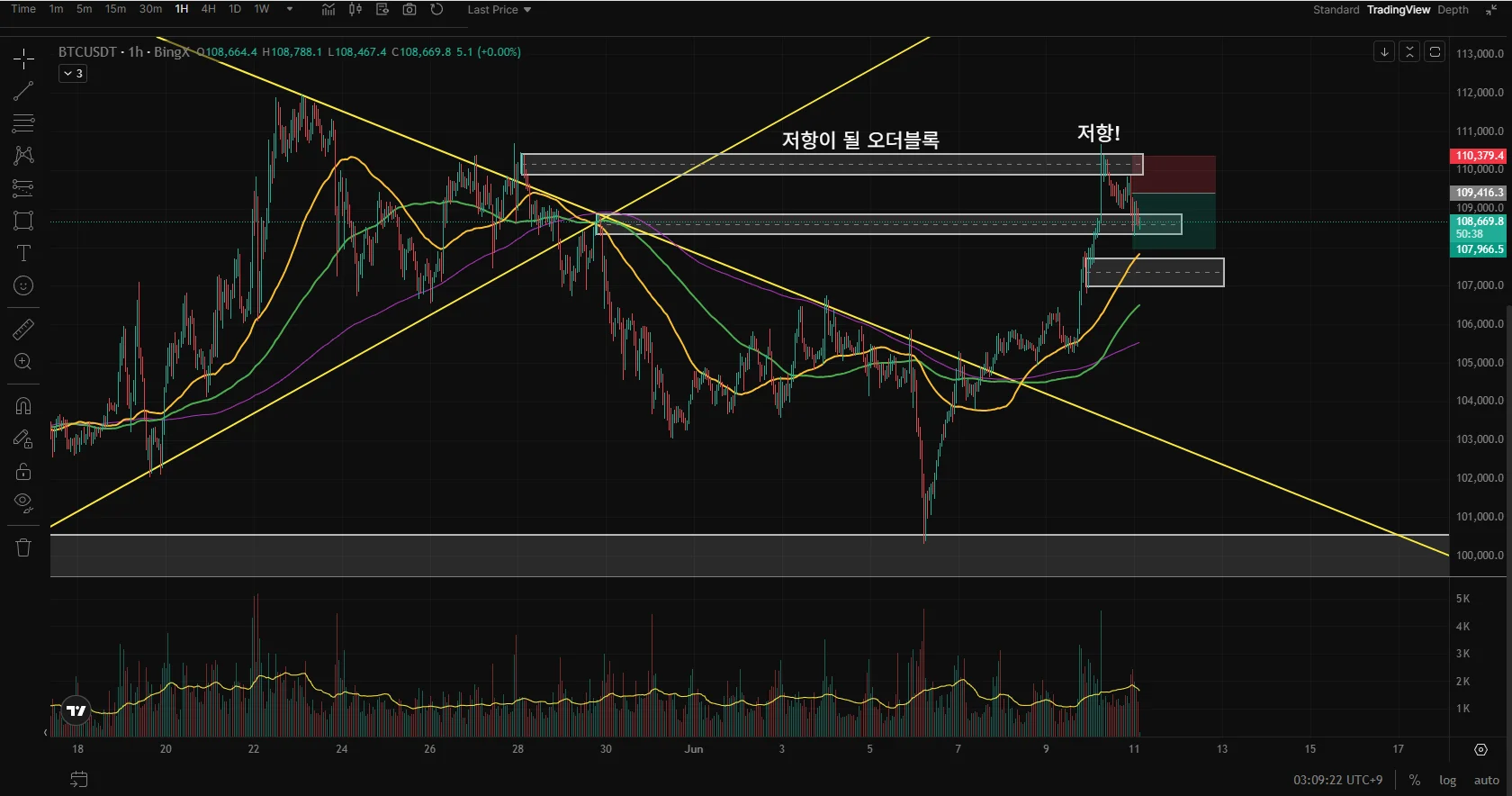Toggle lock all drawing tools
Screen dimensions: 1512x796
click(x=23, y=471)
